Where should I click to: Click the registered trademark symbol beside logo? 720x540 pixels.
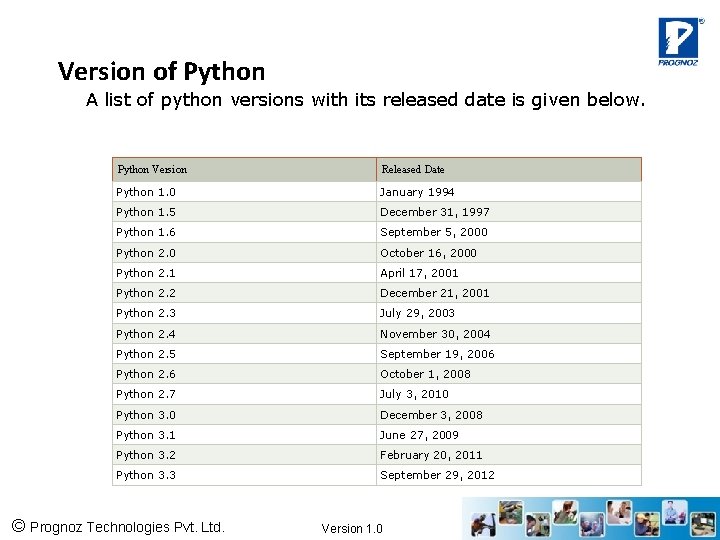700,20
